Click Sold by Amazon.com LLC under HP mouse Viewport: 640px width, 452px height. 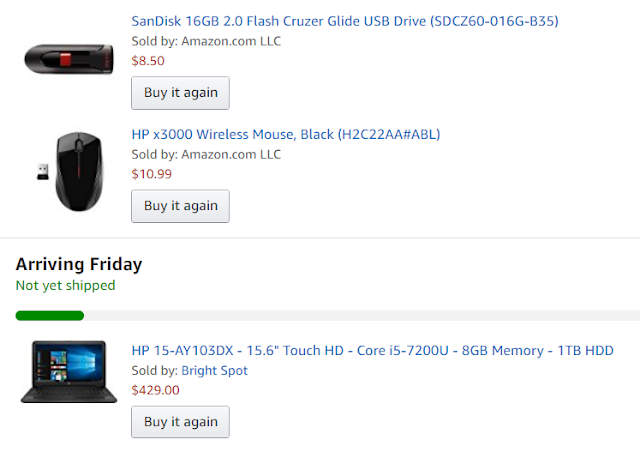tap(206, 154)
